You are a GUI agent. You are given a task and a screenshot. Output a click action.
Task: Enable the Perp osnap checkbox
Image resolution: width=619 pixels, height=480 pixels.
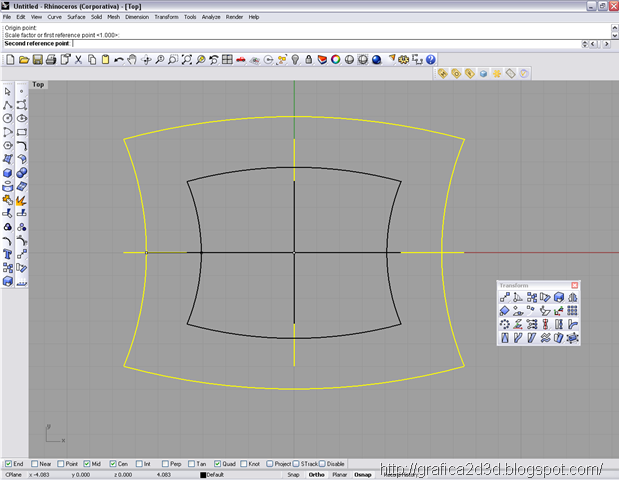[x=165, y=463]
